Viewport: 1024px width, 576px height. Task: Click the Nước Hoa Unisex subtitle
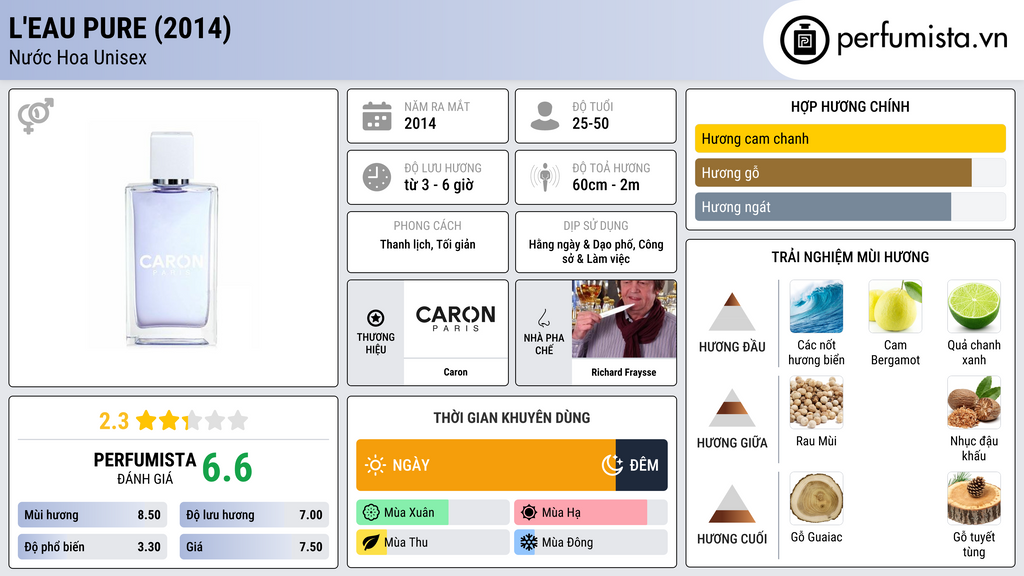click(78, 57)
